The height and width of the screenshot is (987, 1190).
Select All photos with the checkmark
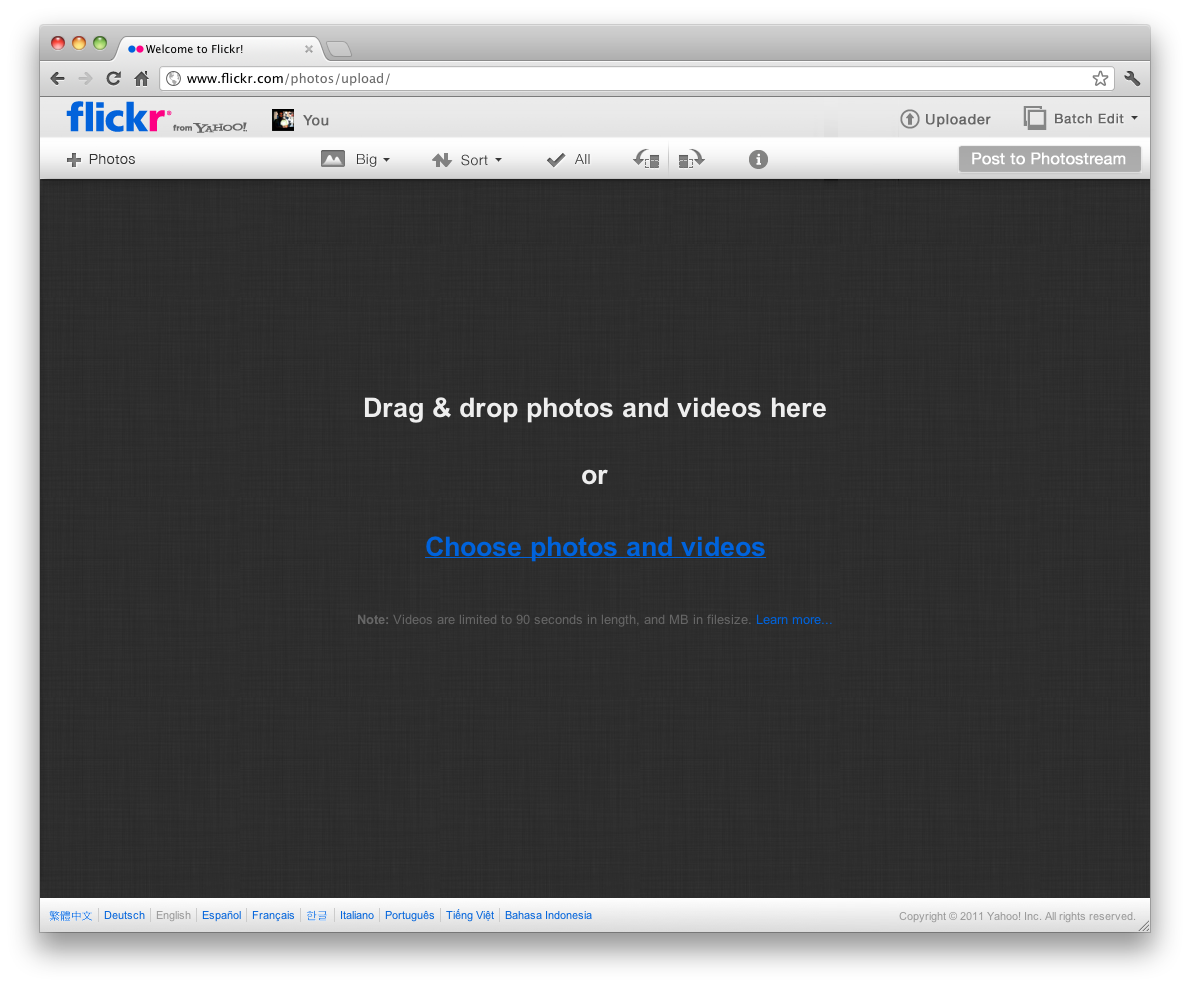(x=569, y=159)
